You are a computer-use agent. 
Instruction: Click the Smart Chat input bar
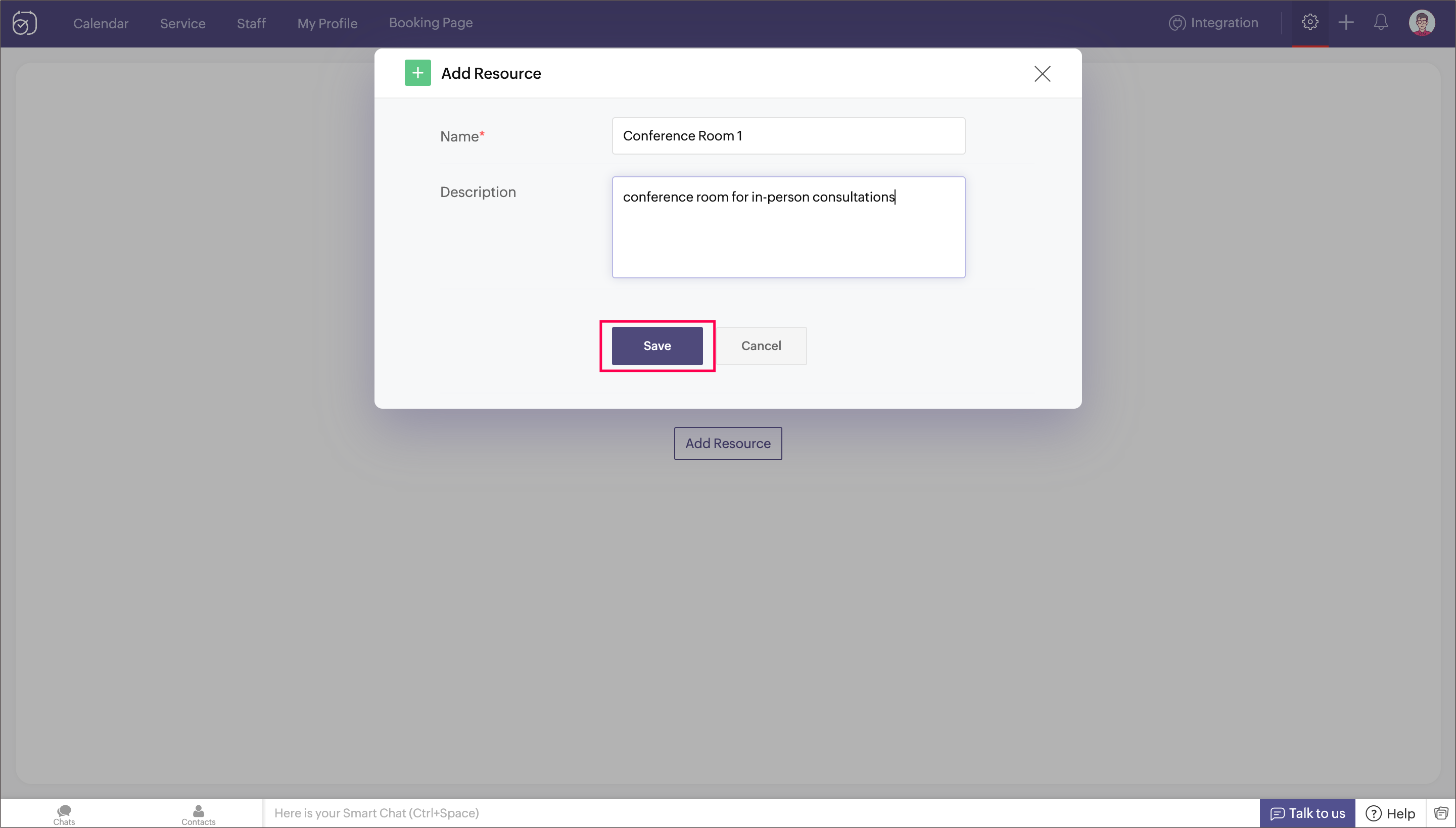761,813
